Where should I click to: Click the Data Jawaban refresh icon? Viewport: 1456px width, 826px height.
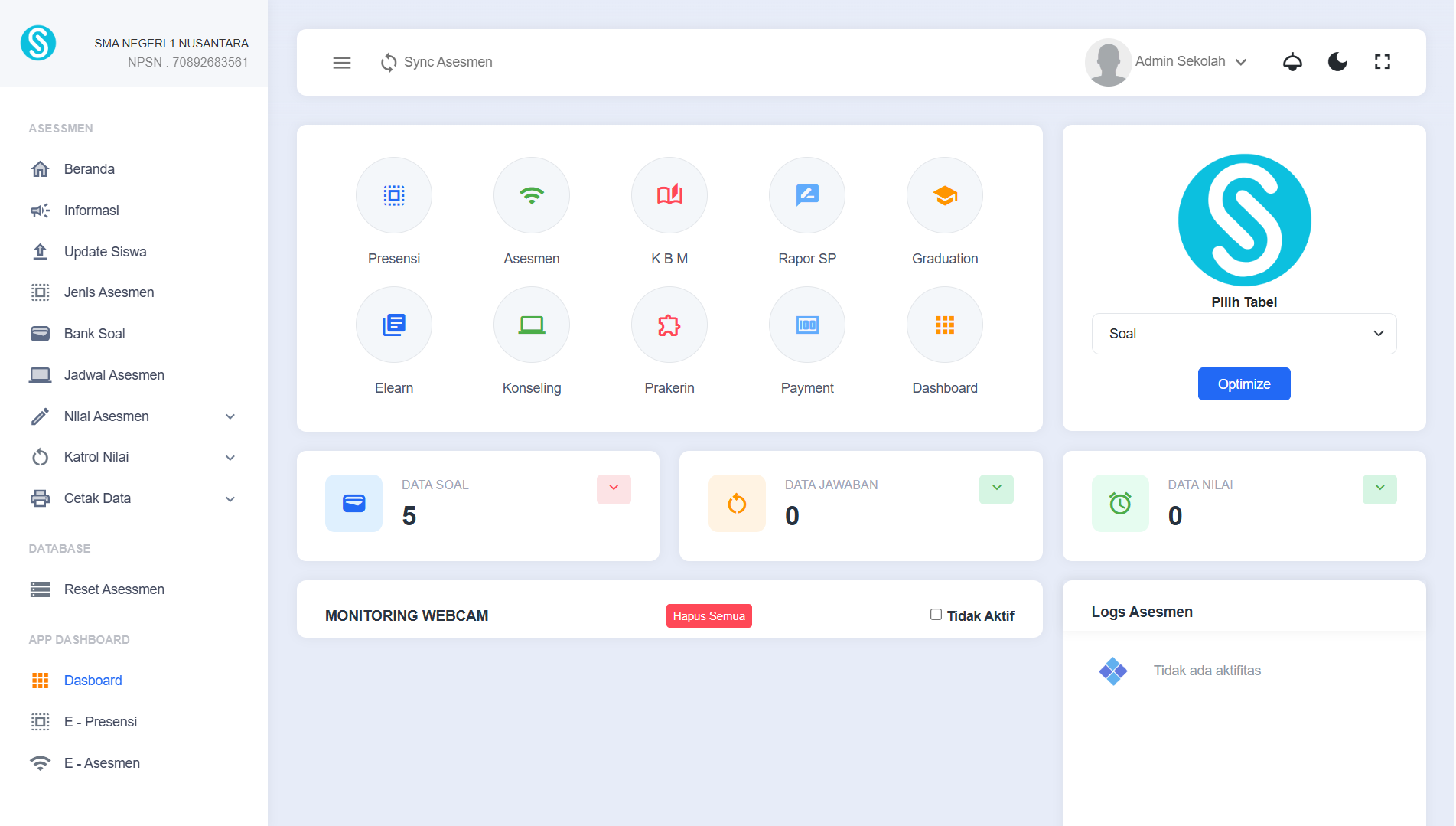(x=737, y=503)
